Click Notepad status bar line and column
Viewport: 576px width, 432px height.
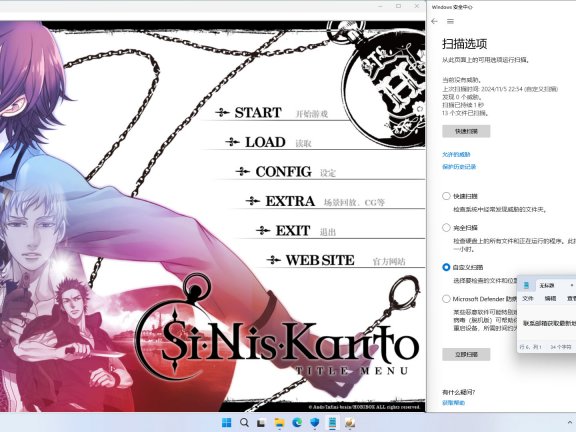click(x=530, y=347)
